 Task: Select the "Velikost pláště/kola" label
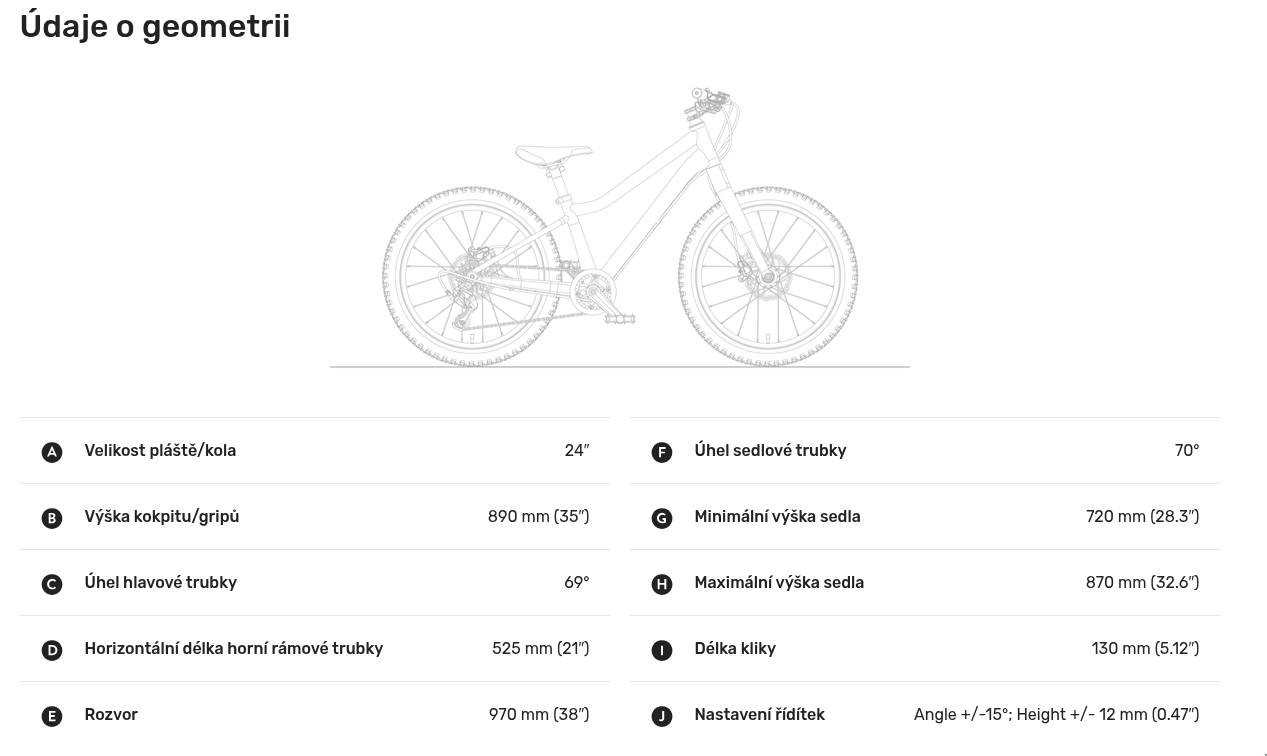(160, 451)
